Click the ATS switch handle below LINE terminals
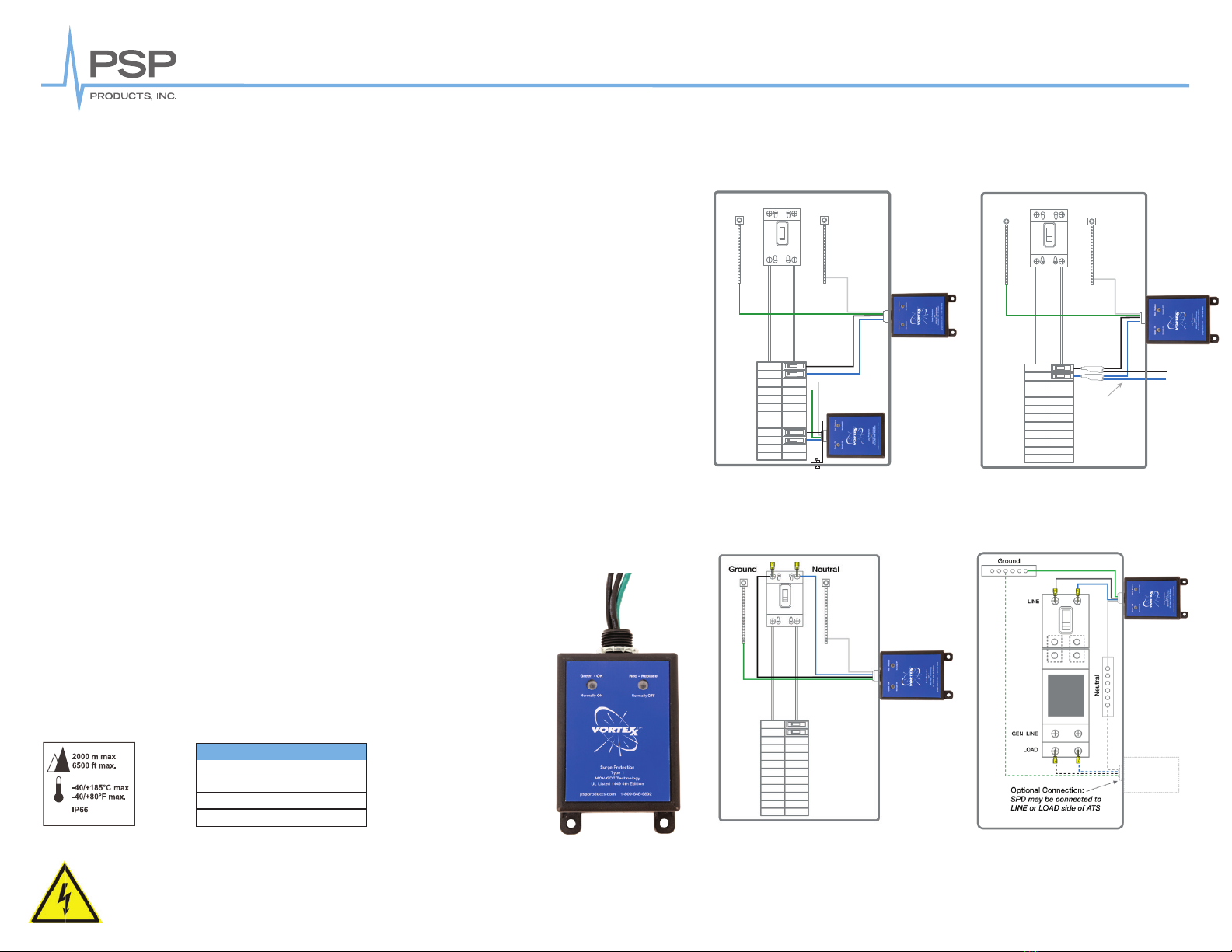1232x952 pixels. [x=1066, y=619]
